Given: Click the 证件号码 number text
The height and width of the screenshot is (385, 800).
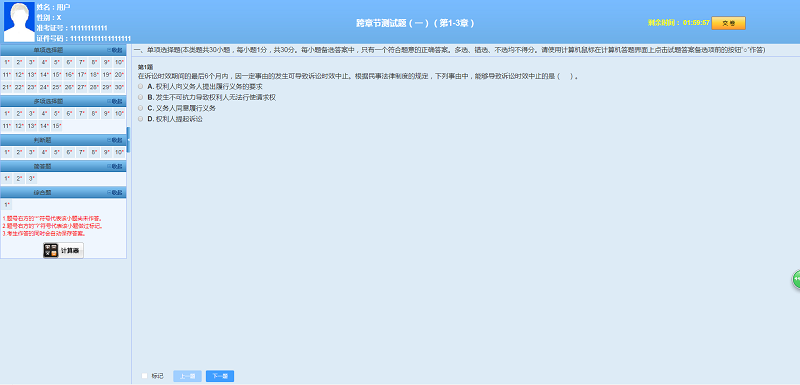Looking at the screenshot, I should click(84, 38).
